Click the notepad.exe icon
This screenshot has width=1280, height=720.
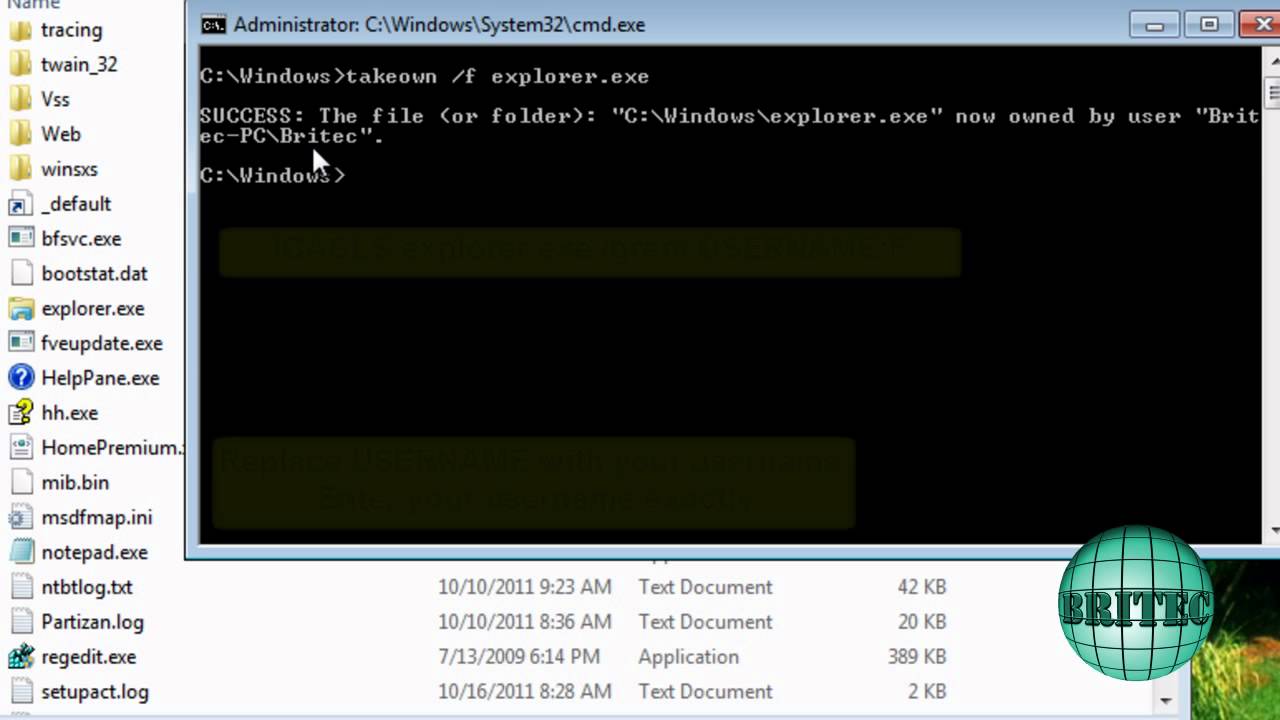coord(20,552)
